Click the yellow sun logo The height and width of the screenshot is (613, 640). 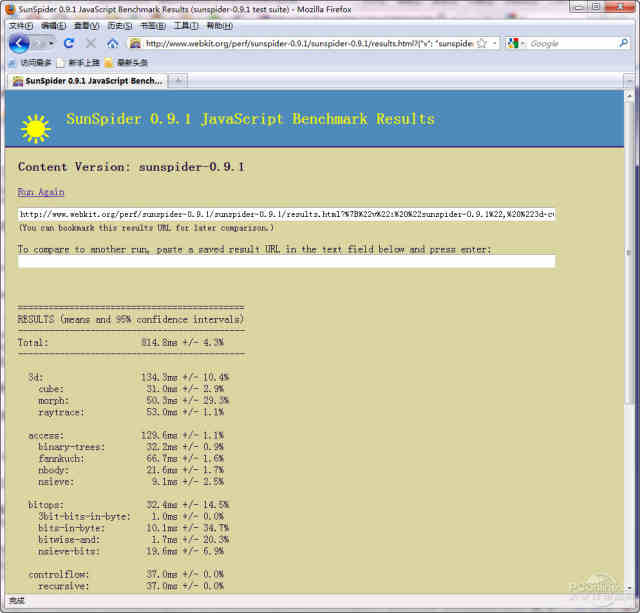pyautogui.click(x=36, y=129)
